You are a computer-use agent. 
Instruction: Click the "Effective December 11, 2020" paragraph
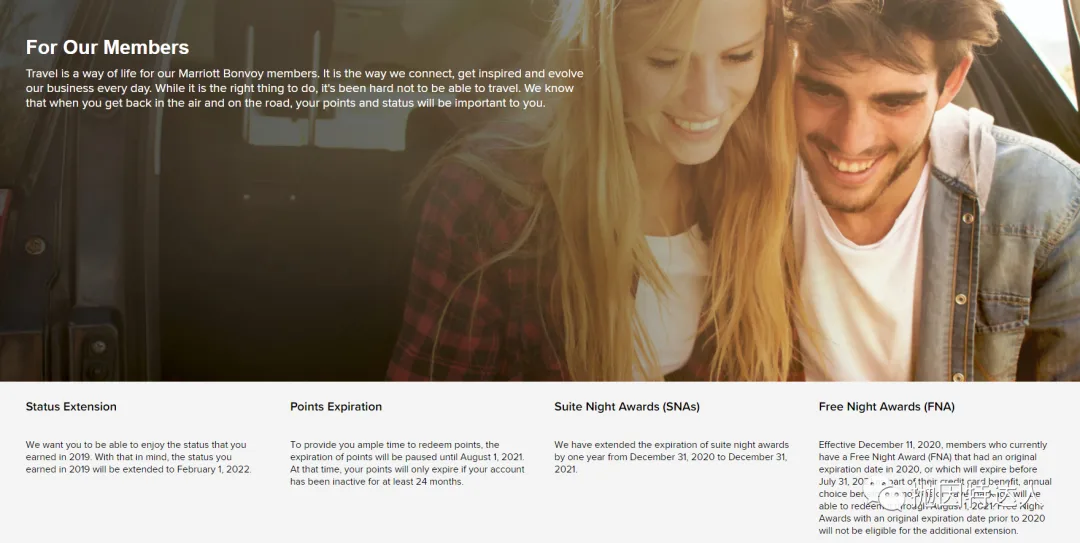point(935,487)
